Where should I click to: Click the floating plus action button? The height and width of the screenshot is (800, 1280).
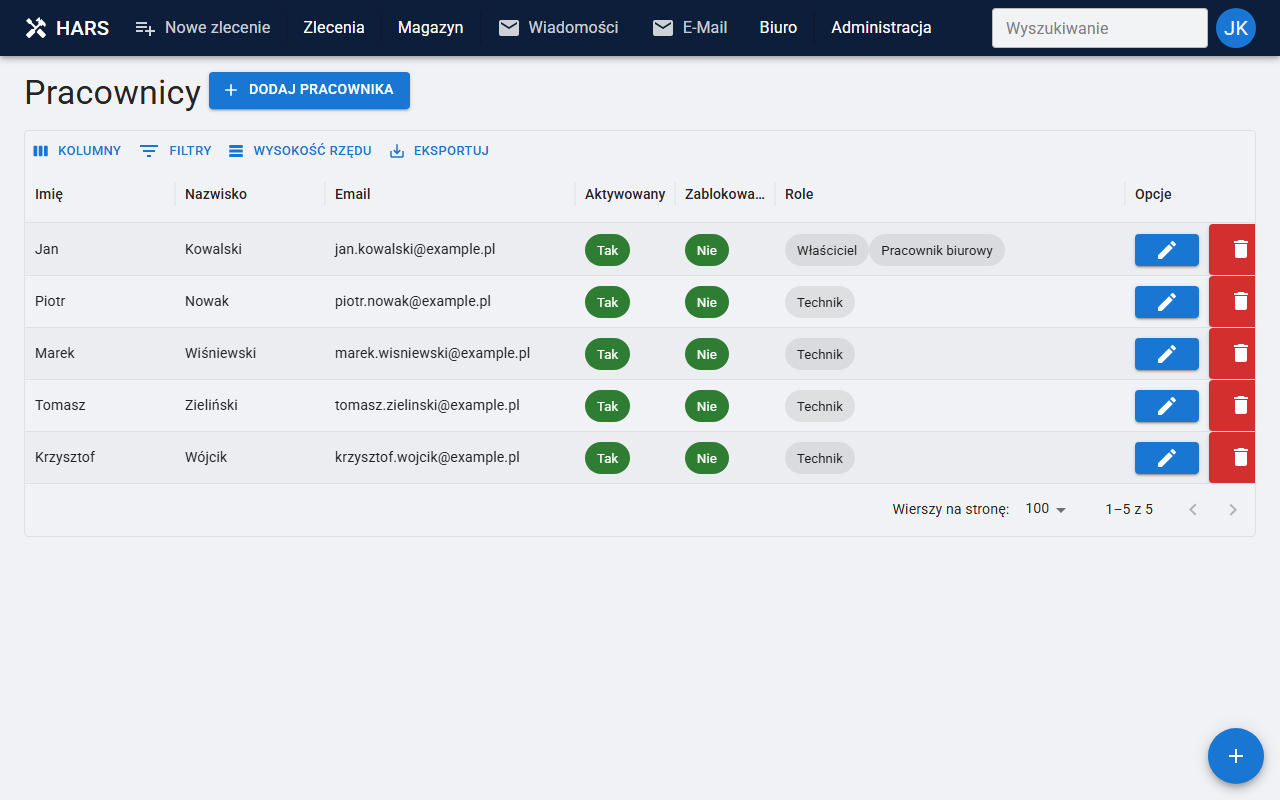coord(1236,756)
